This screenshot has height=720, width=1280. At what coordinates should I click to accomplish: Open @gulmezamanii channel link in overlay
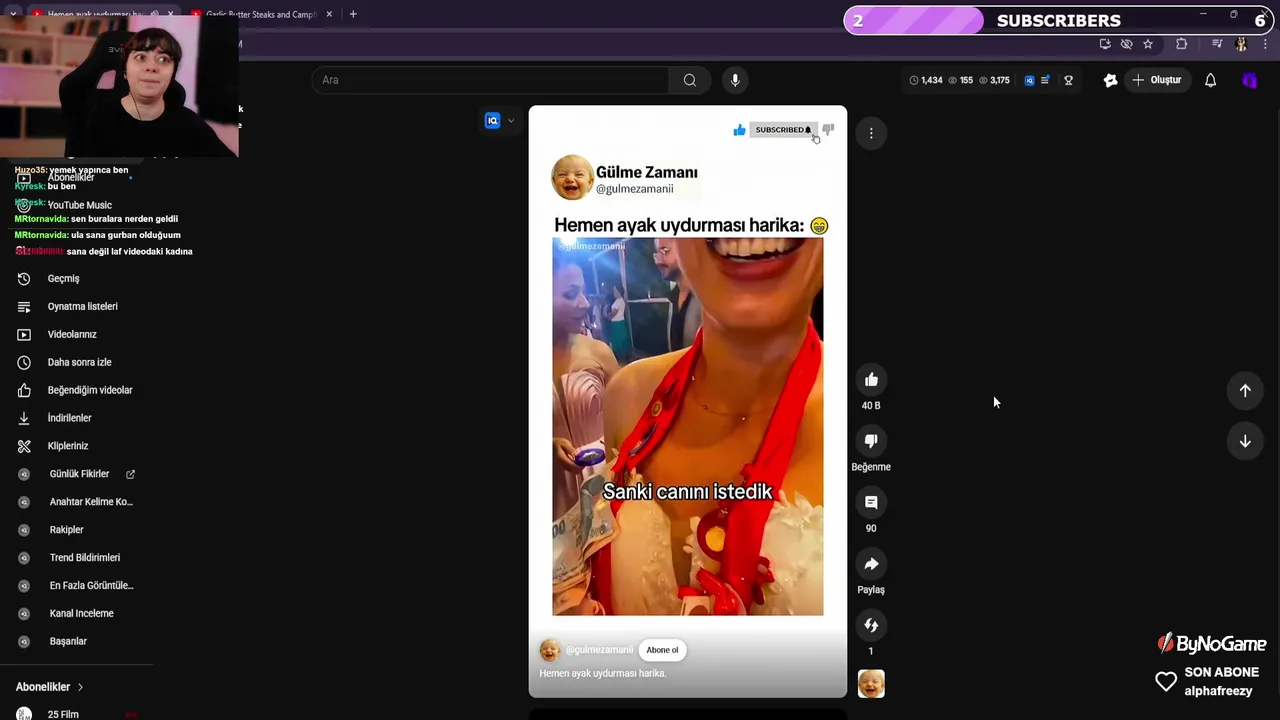(x=599, y=650)
